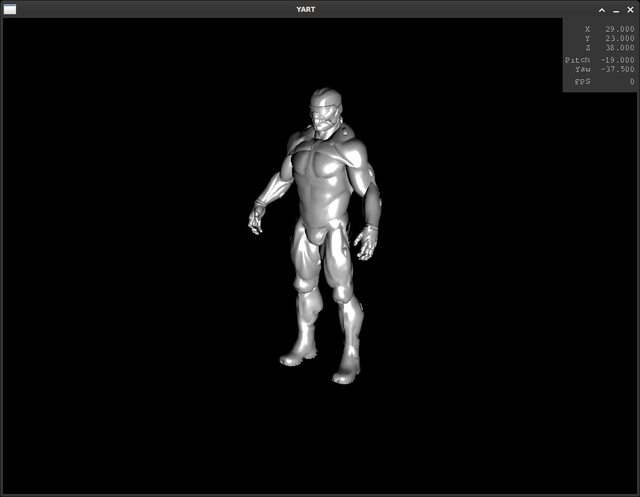
Task: Roll up window with the caret button
Action: [602, 10]
